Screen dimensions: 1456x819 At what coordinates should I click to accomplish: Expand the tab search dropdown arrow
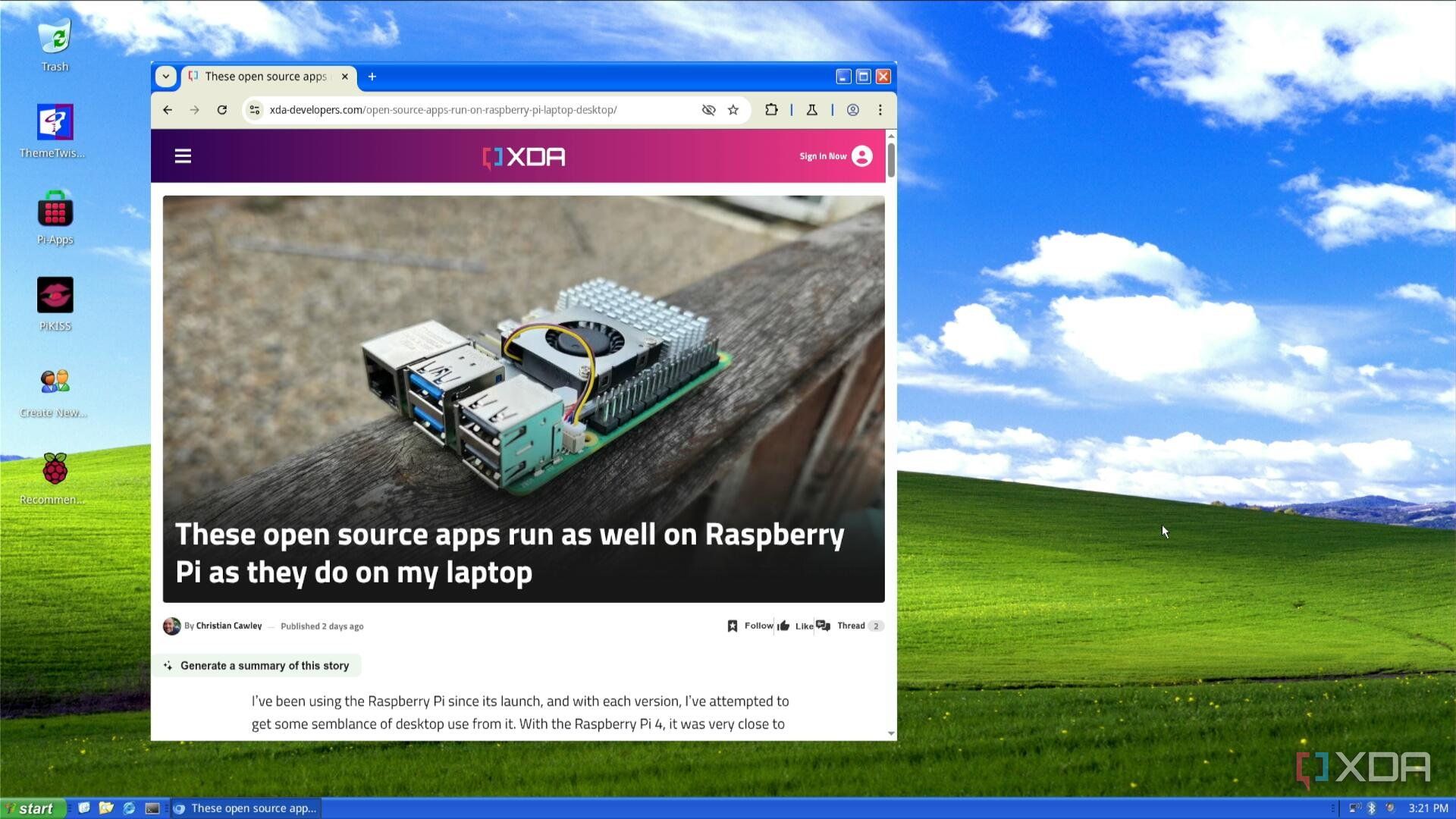(165, 77)
